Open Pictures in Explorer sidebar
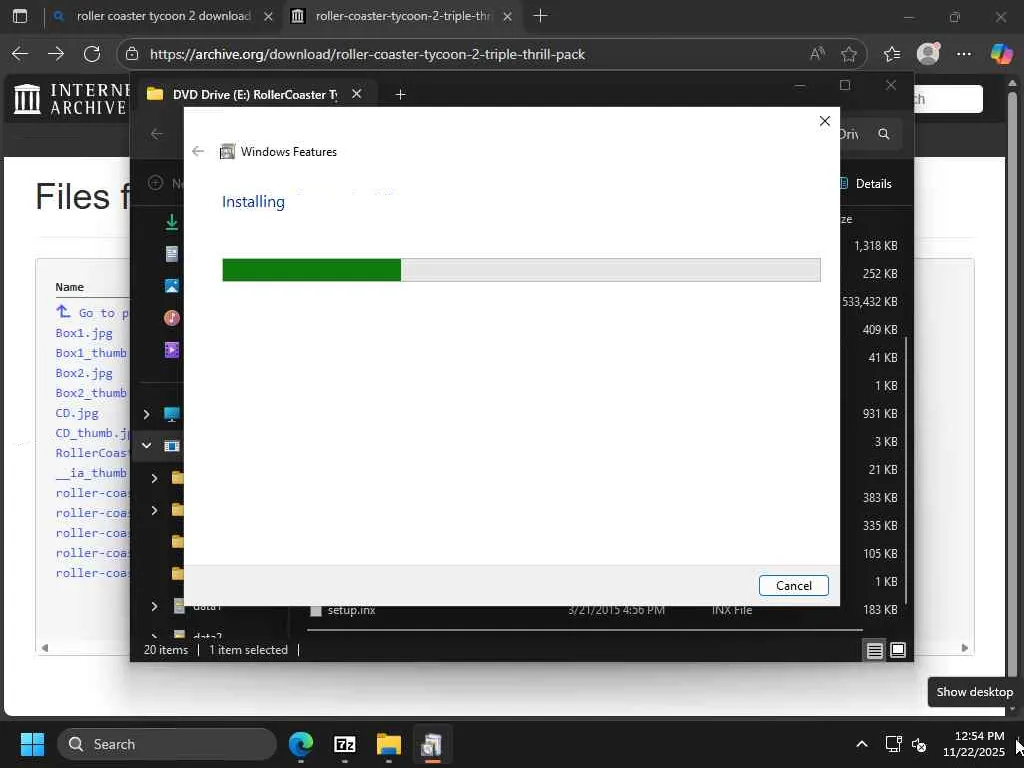 (172, 285)
